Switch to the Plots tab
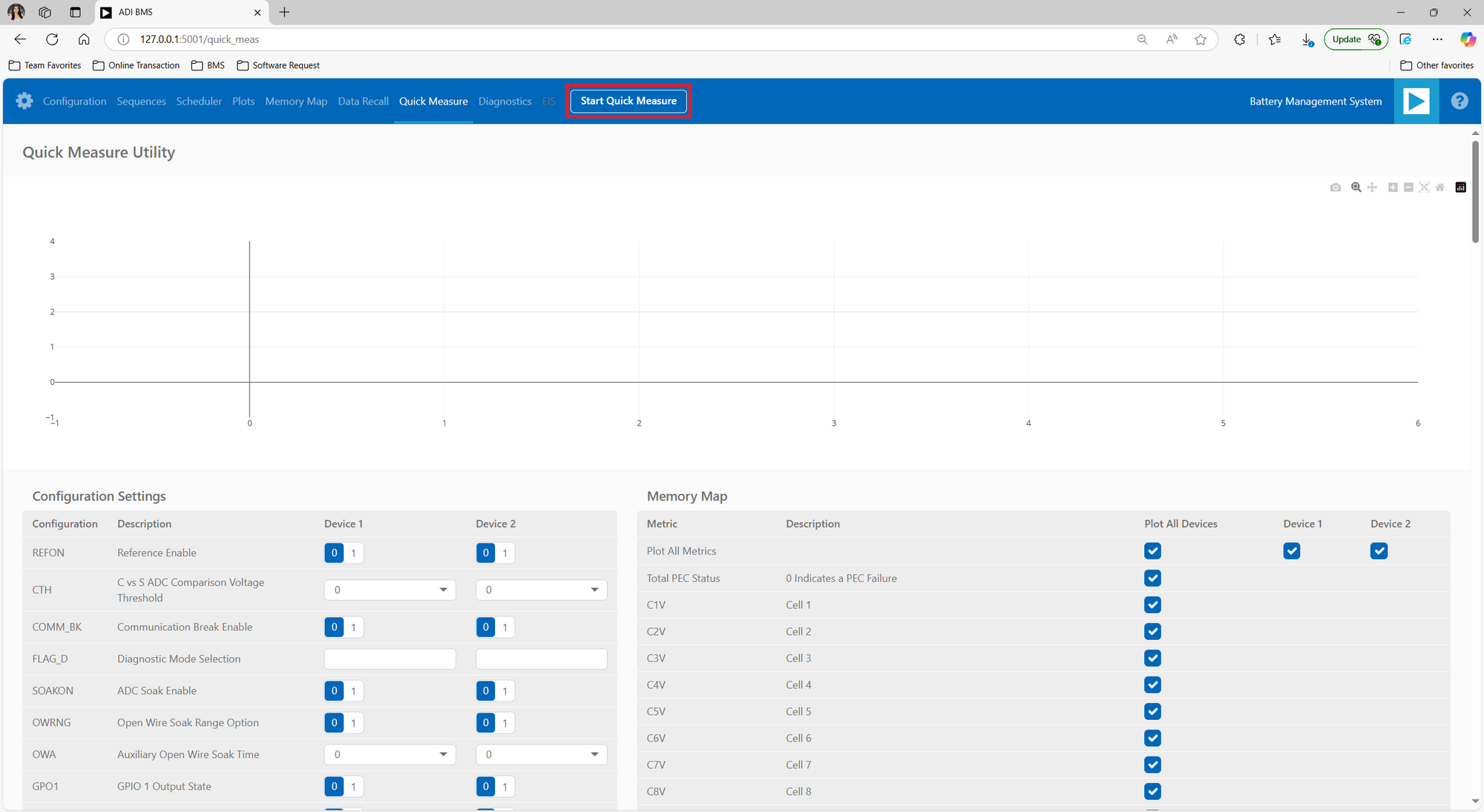The image size is (1484, 812). tap(243, 101)
